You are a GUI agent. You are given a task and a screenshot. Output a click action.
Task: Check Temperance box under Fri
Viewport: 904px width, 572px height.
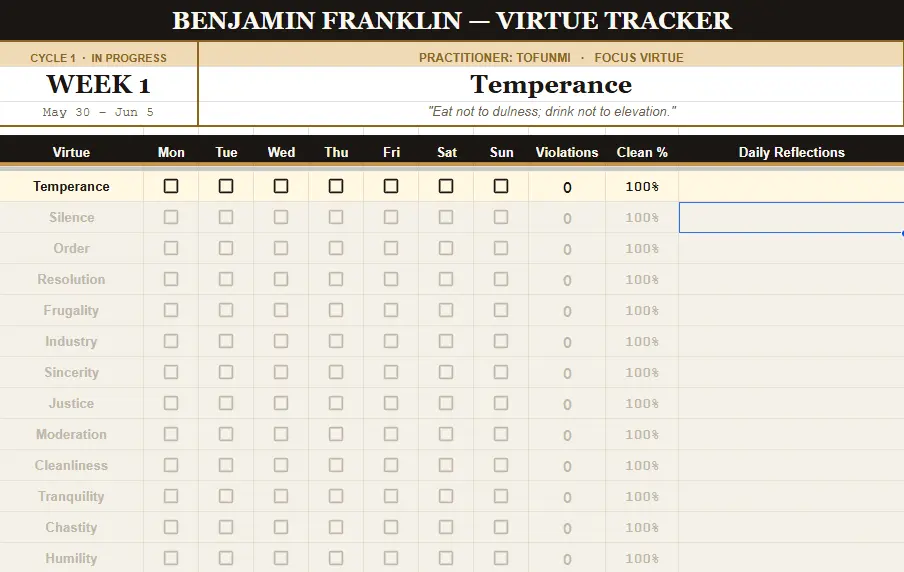pos(391,186)
